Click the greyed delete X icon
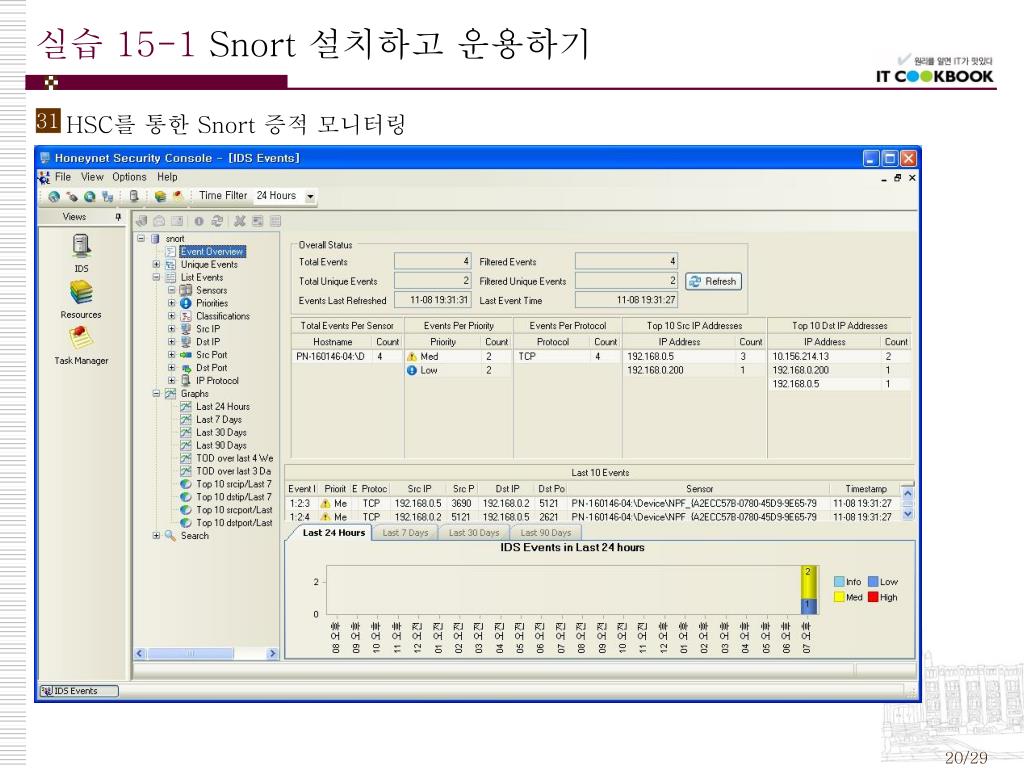 point(240,221)
